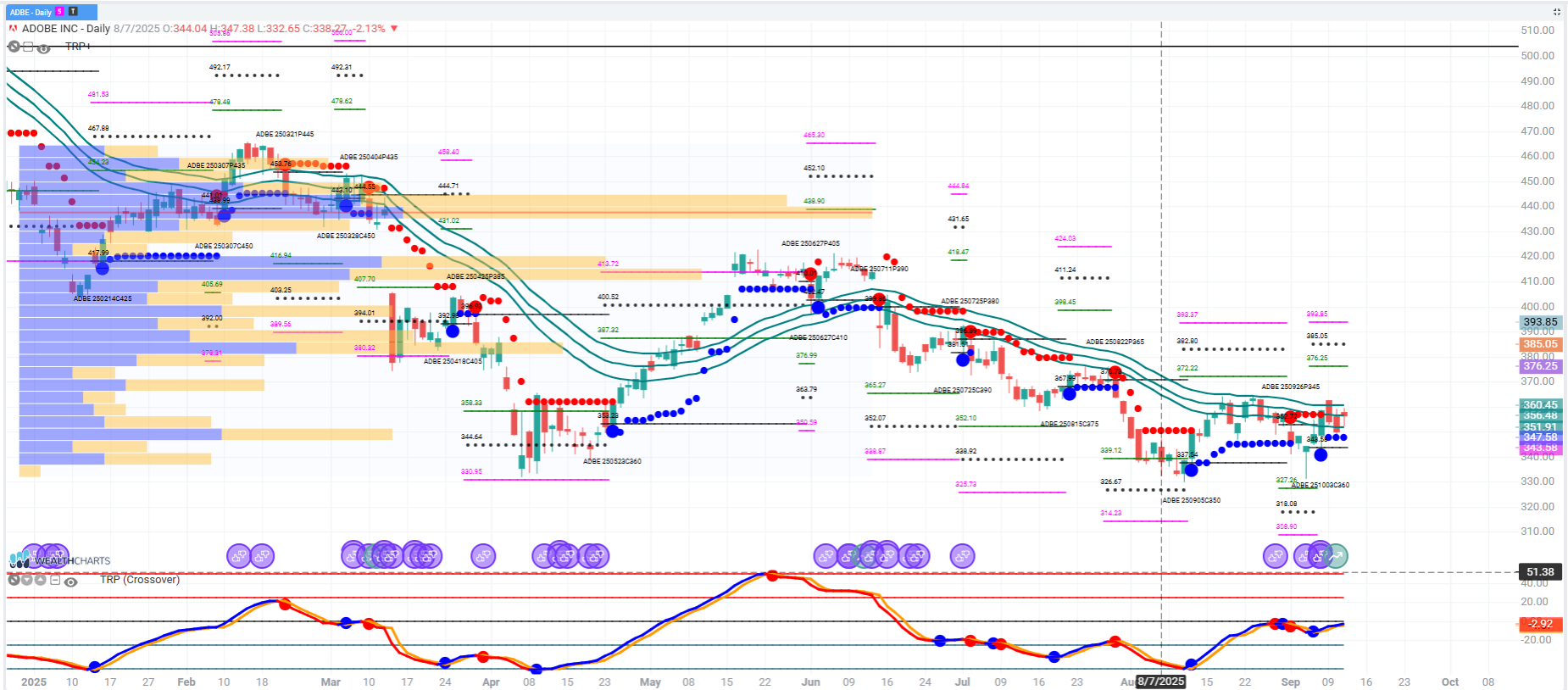Image resolution: width=1568 pixels, height=690 pixels.
Task: Open the red down-arrow beside -2.13%
Action: click(394, 29)
